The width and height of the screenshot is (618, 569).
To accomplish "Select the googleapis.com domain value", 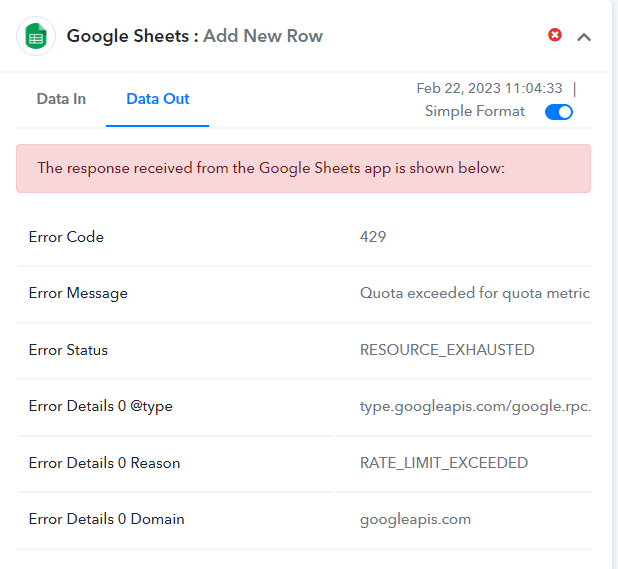I will click(x=415, y=520).
